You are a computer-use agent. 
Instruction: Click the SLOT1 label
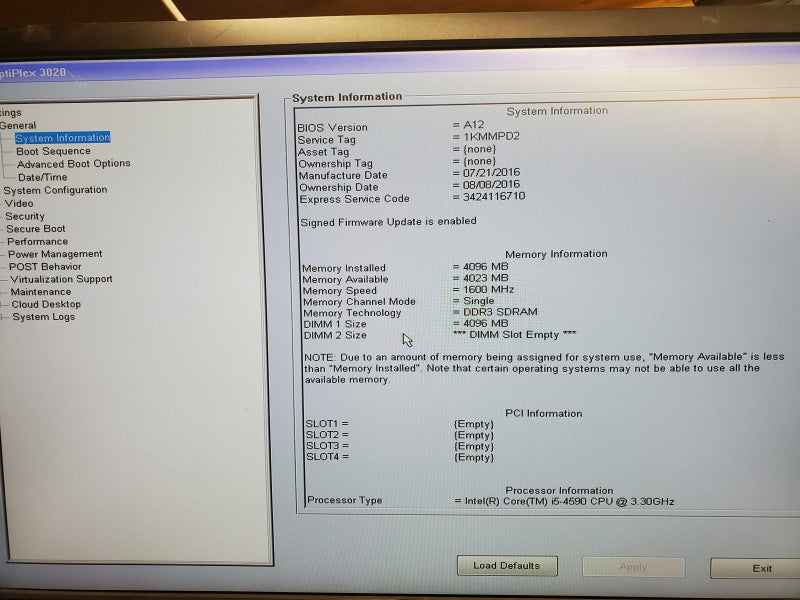[x=327, y=423]
